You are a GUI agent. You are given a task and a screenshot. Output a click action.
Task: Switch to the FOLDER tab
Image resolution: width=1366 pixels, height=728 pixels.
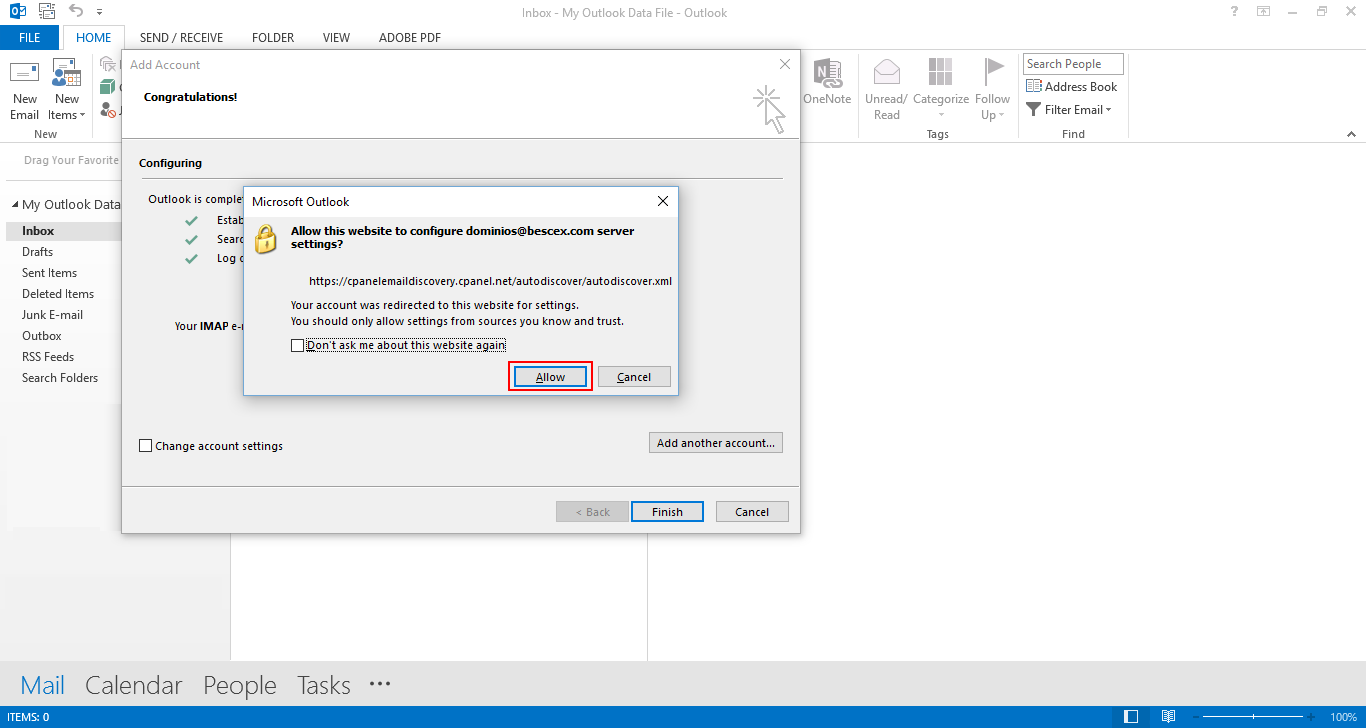(273, 38)
